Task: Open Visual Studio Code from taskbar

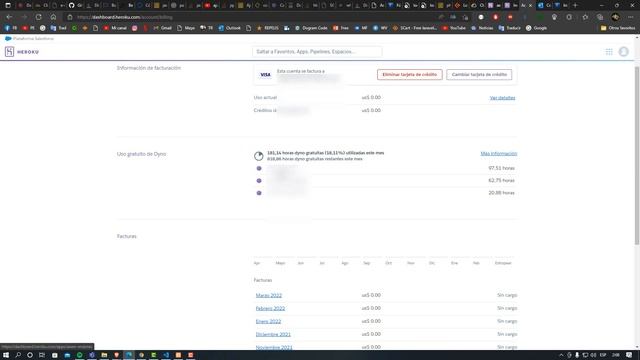Action: tap(166, 355)
